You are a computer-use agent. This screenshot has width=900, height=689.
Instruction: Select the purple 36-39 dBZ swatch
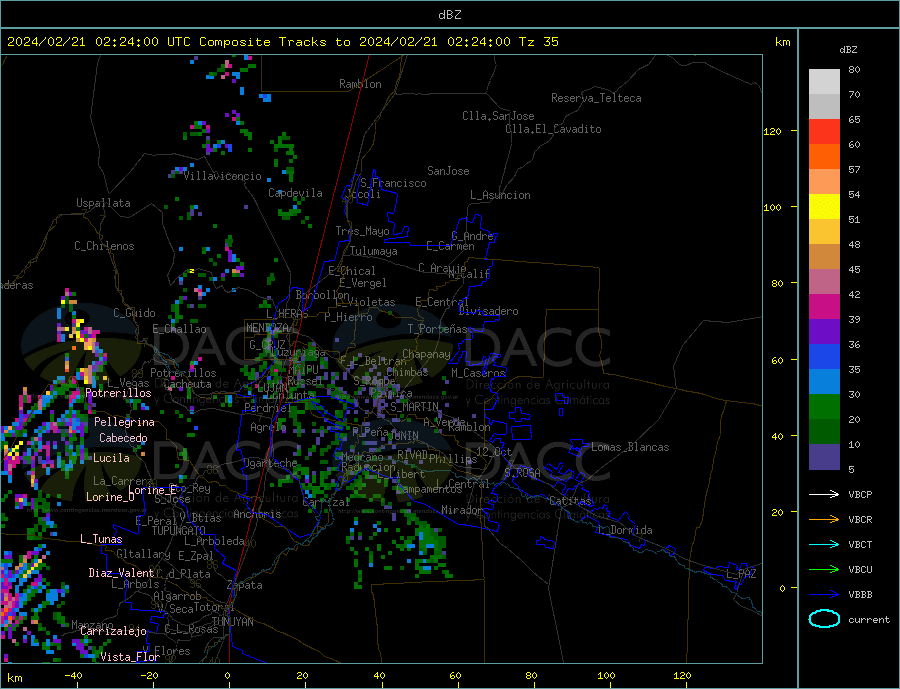pos(824,332)
